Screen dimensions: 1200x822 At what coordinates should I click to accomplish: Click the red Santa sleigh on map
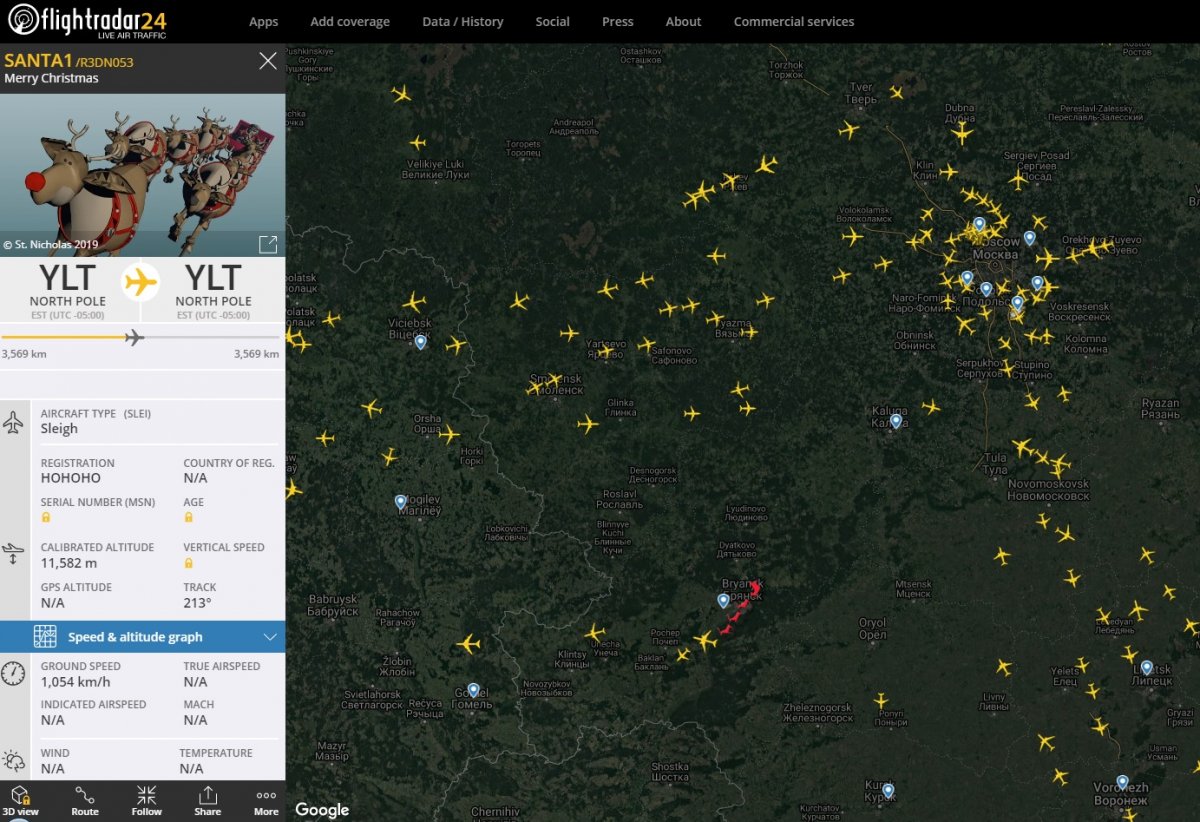[x=740, y=608]
